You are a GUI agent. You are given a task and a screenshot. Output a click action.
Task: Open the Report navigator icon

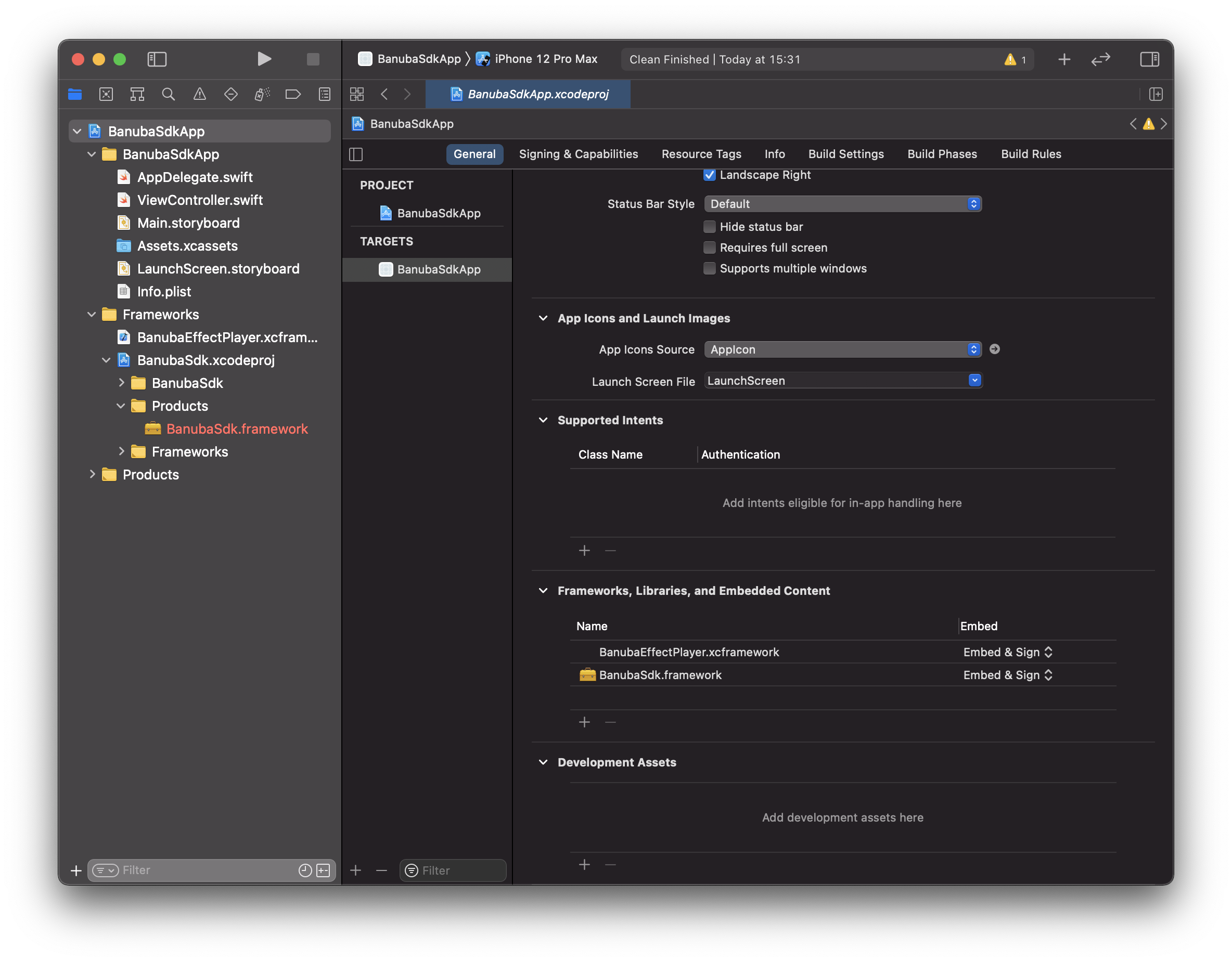pyautogui.click(x=324, y=94)
